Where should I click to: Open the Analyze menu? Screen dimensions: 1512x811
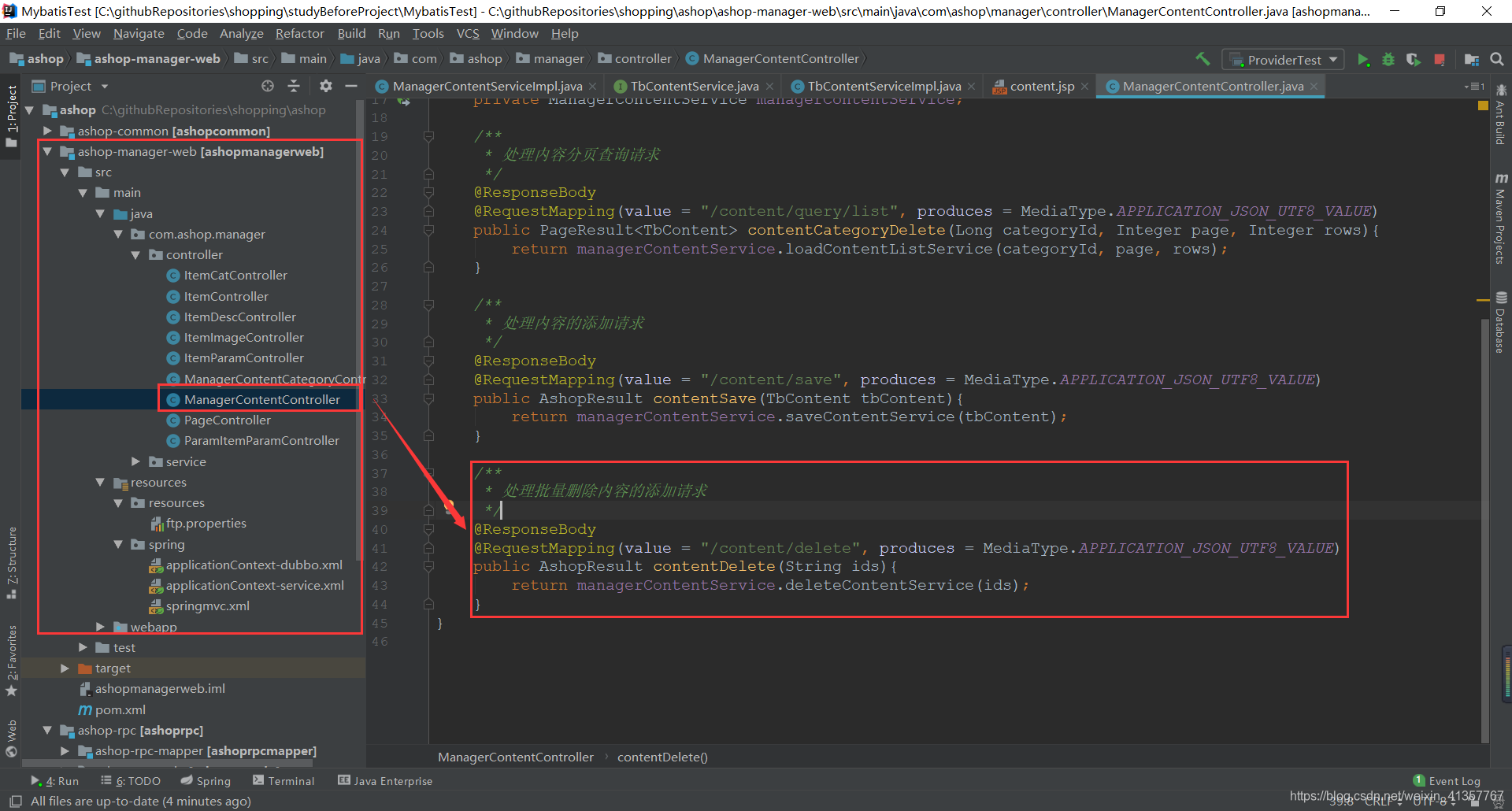pos(241,34)
